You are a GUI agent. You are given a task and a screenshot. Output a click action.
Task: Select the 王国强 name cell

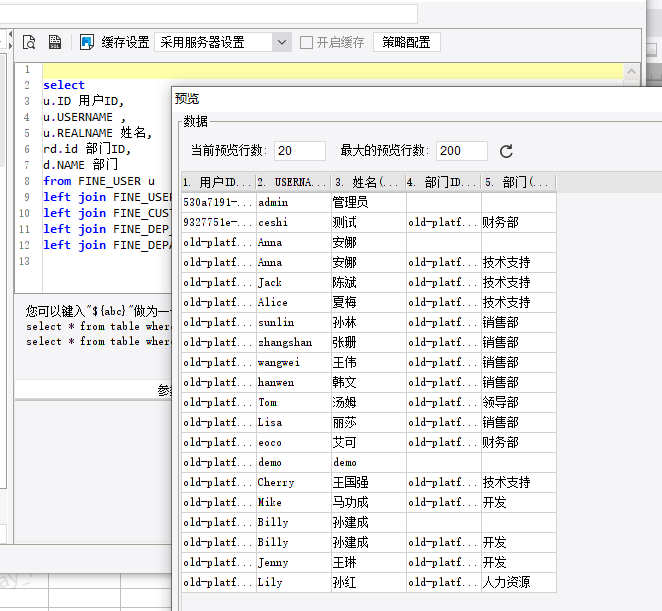point(369,482)
